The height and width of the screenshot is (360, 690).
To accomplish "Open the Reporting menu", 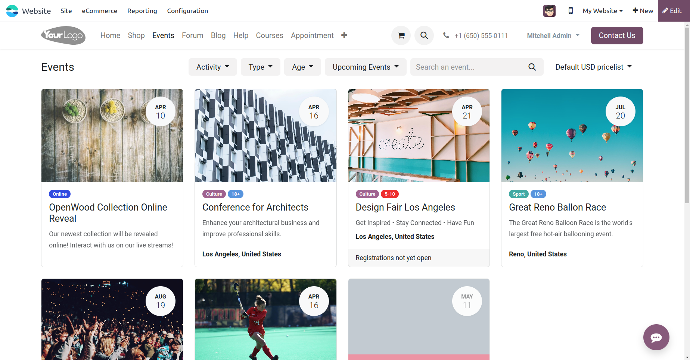I will pos(142,11).
